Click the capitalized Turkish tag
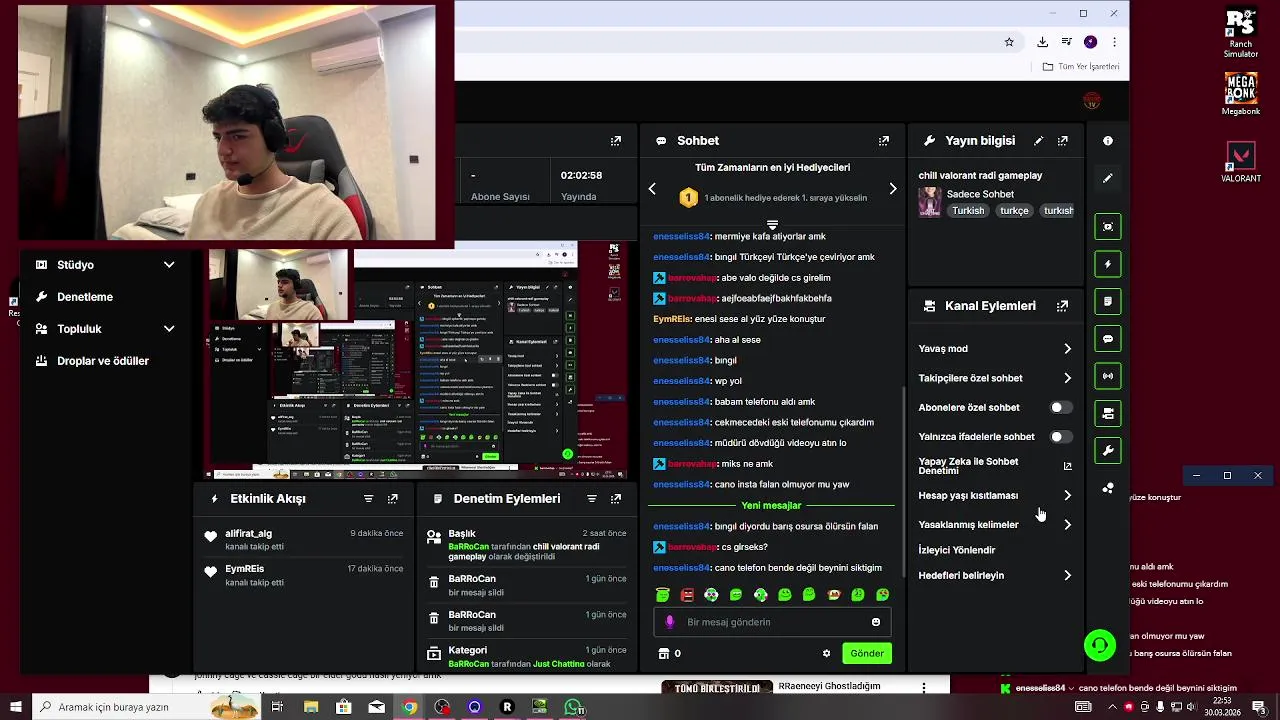 968,211
